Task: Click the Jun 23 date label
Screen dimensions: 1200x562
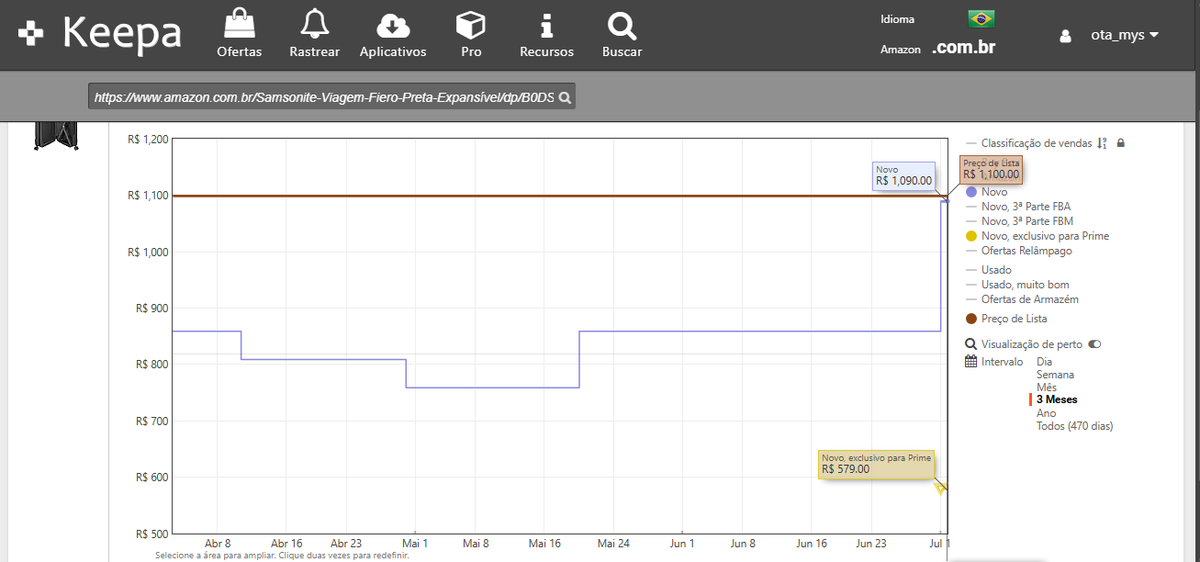Action: pyautogui.click(x=873, y=544)
